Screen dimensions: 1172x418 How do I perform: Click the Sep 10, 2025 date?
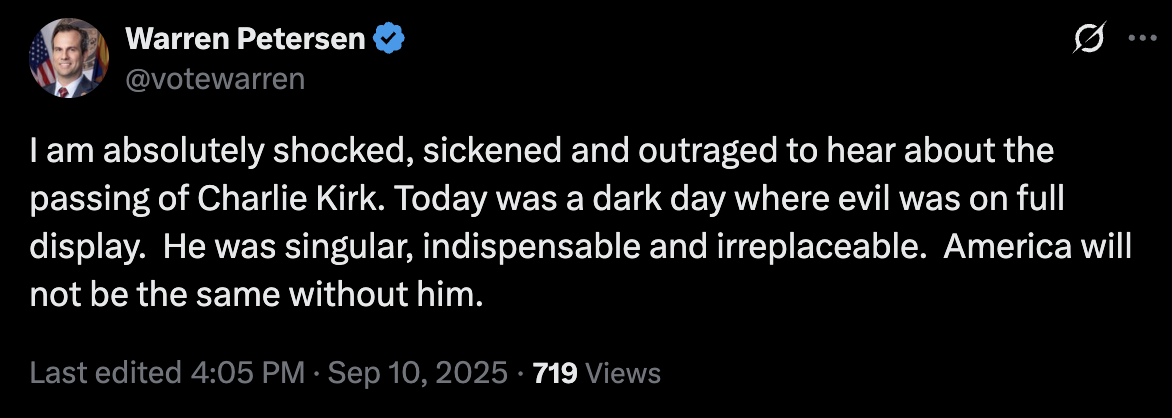[418, 373]
